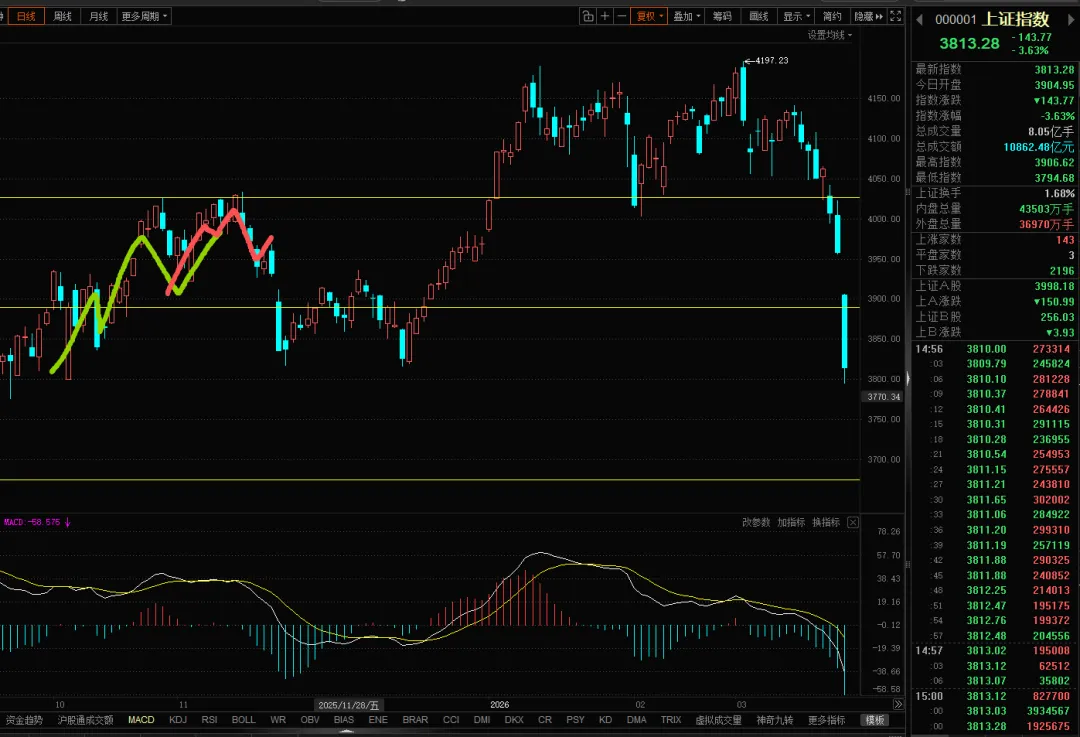Select DKX indicator tab
The height and width of the screenshot is (737, 1080).
click(514, 720)
